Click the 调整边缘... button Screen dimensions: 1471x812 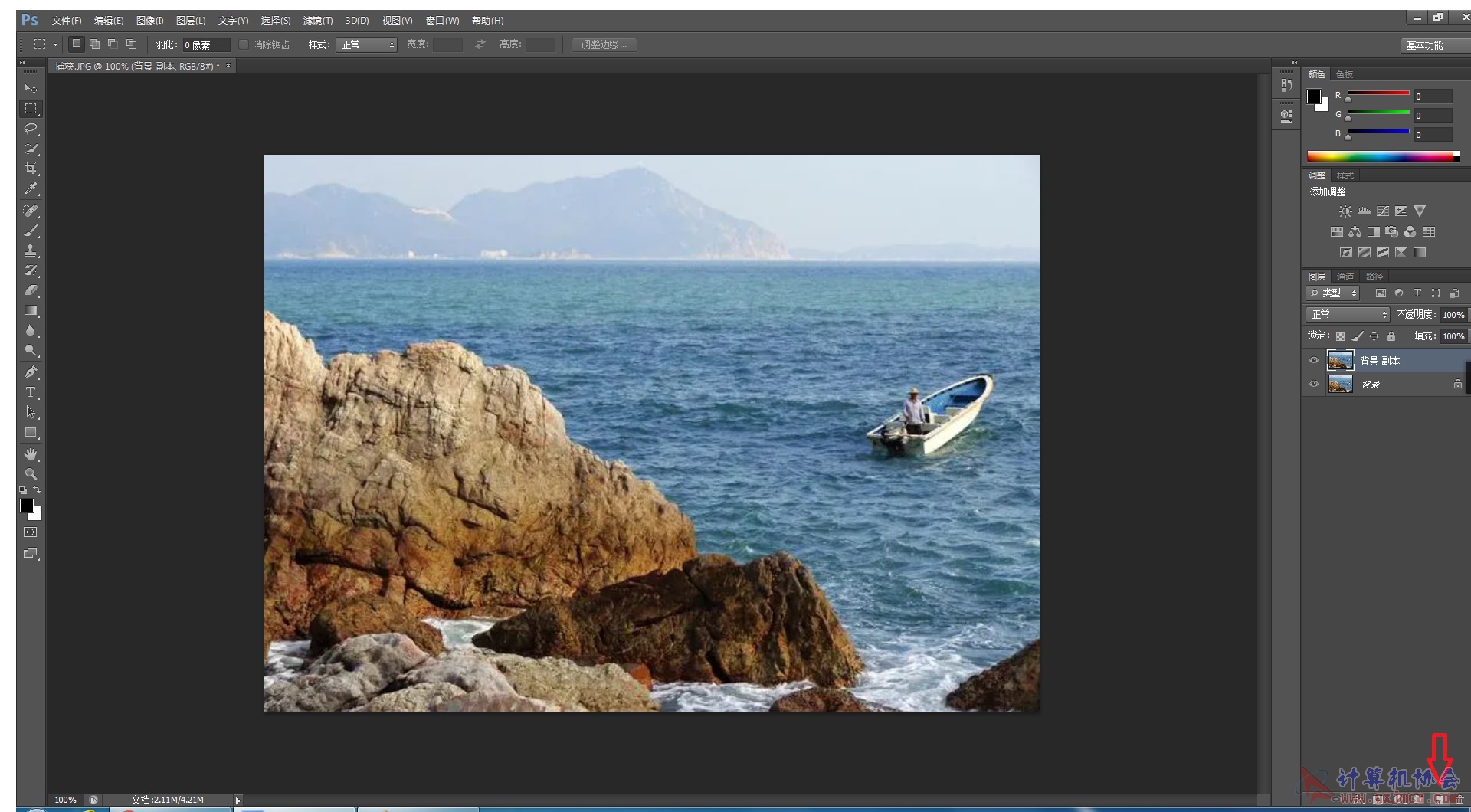pos(604,45)
